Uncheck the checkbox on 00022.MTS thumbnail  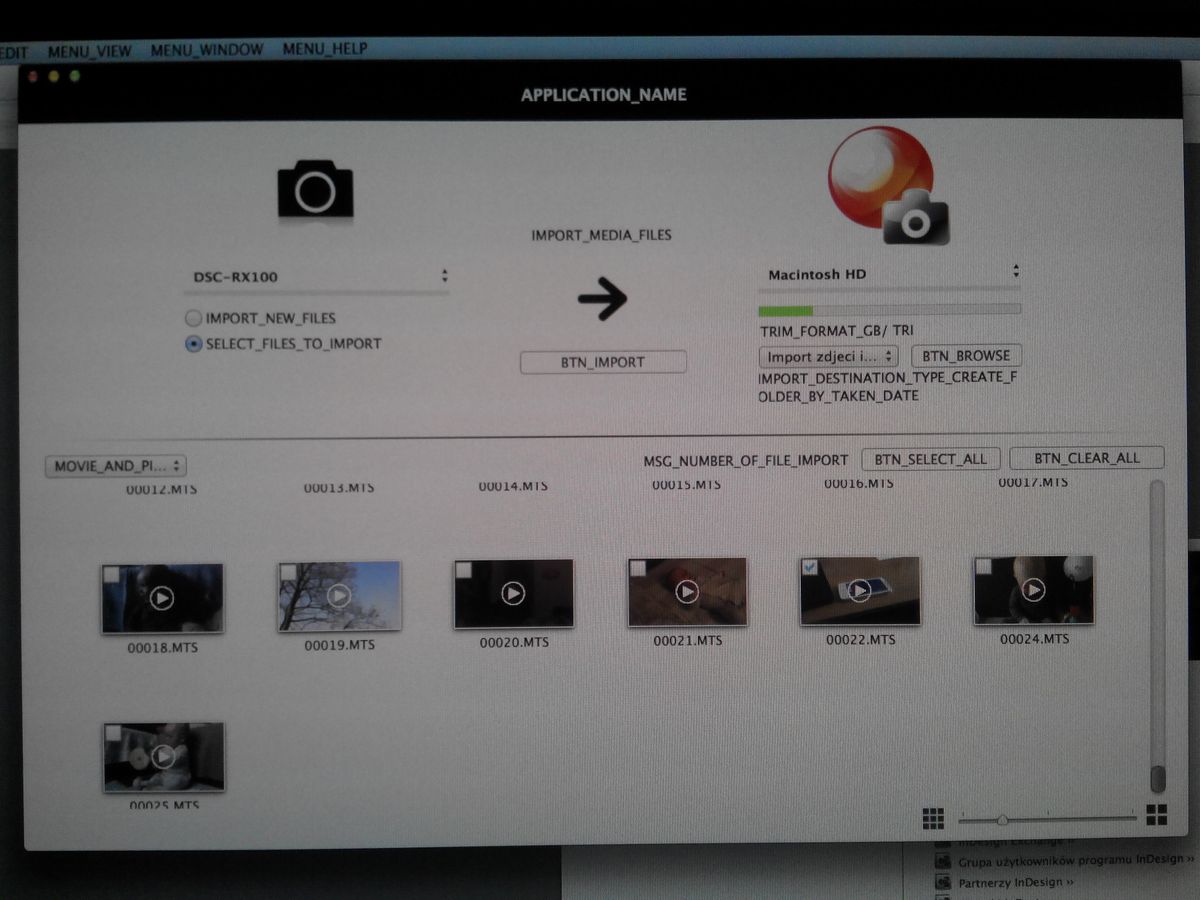(810, 568)
